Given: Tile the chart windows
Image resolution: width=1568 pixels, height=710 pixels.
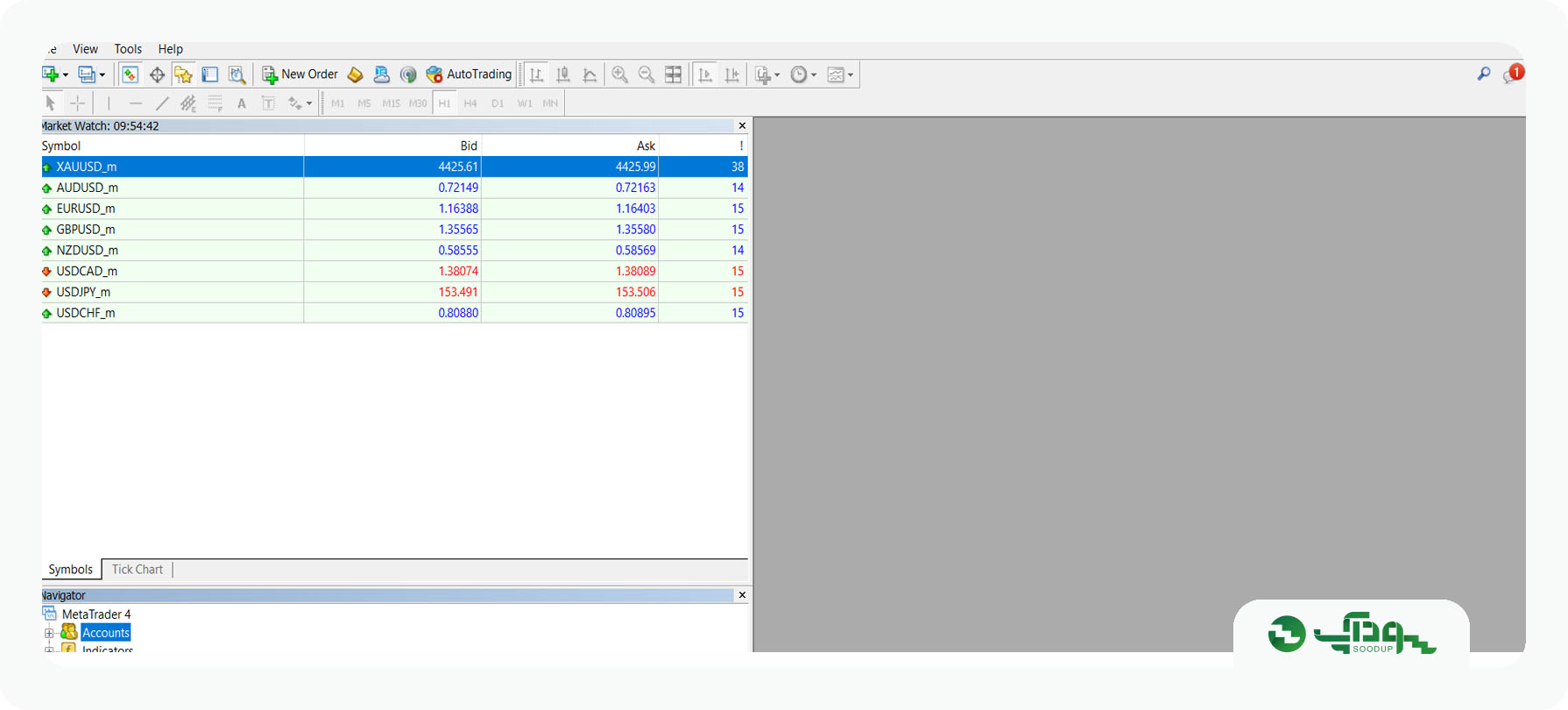Looking at the screenshot, I should click(673, 75).
